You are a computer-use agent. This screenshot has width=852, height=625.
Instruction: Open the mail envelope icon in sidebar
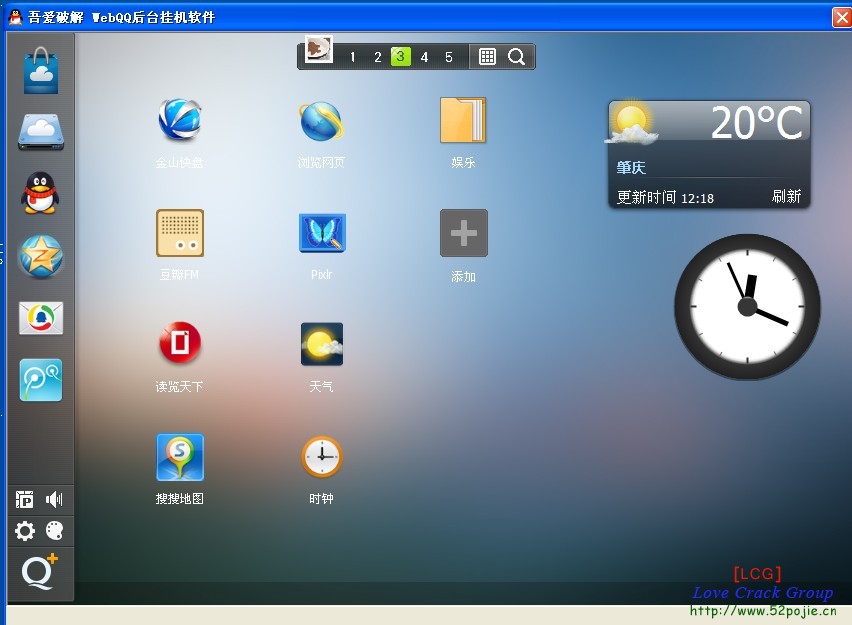pyautogui.click(x=41, y=318)
